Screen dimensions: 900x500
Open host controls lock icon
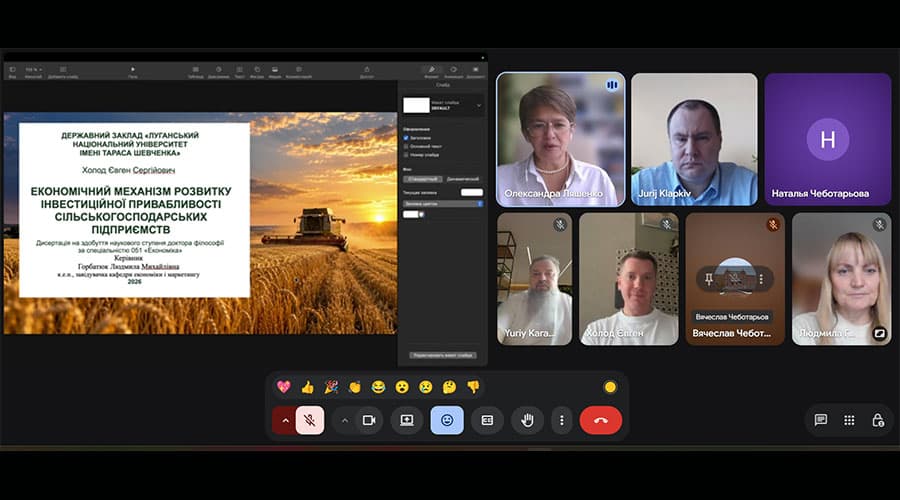878,420
